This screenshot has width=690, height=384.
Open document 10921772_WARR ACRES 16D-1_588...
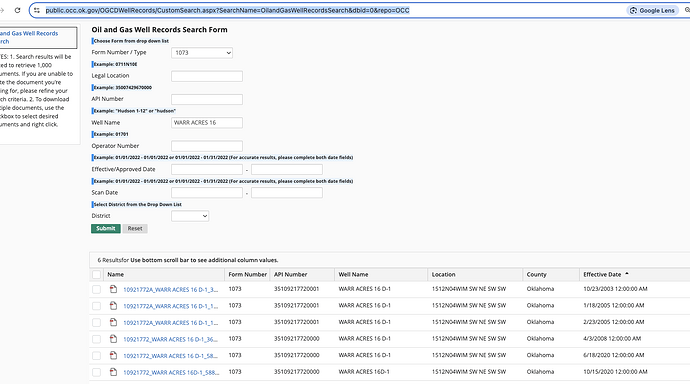pos(171,373)
